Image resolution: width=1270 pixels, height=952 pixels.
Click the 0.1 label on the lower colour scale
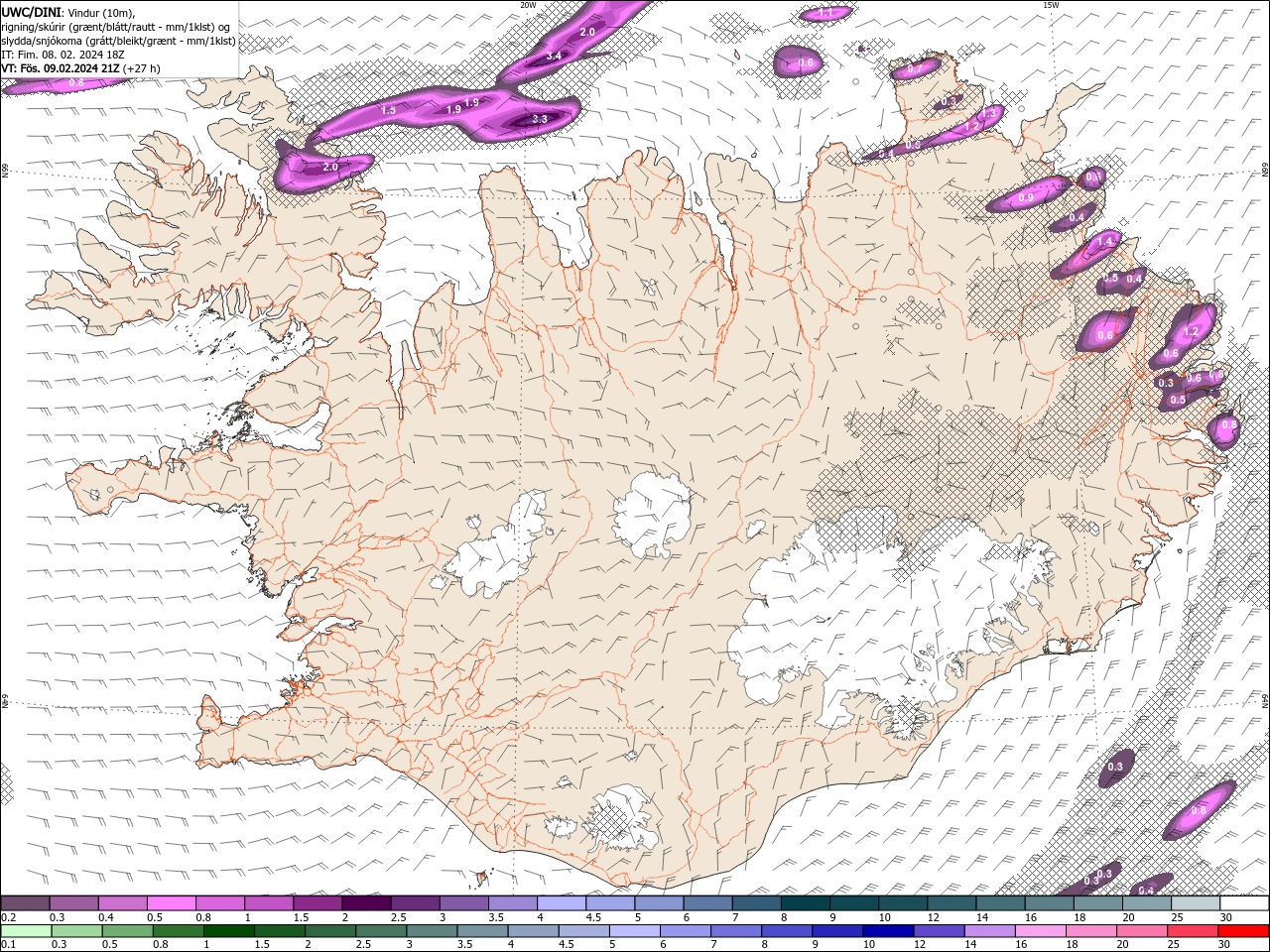(x=8, y=945)
